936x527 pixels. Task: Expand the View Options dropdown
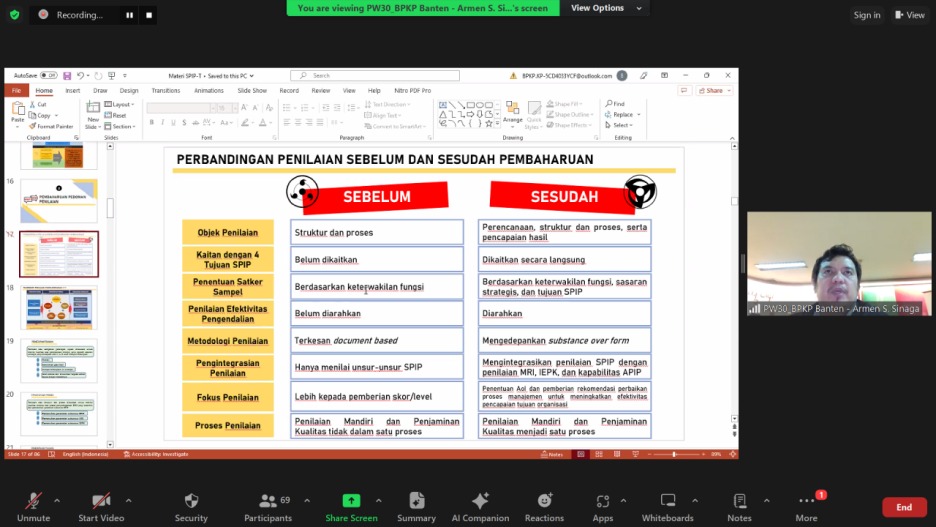coord(603,8)
